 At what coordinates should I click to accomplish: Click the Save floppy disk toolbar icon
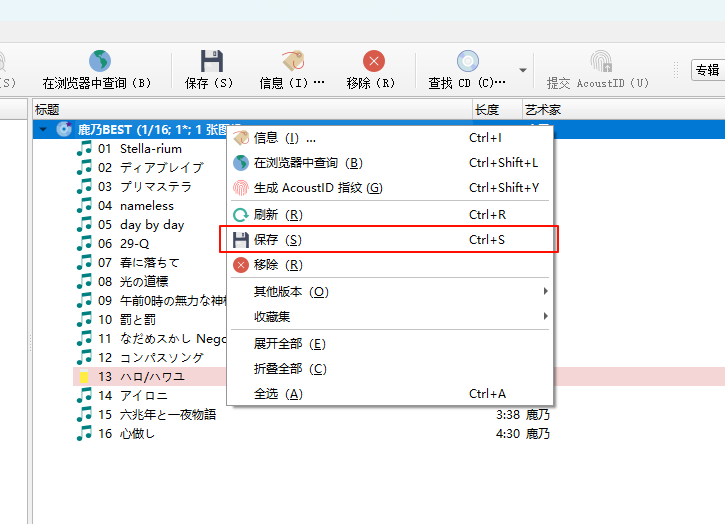[210, 63]
